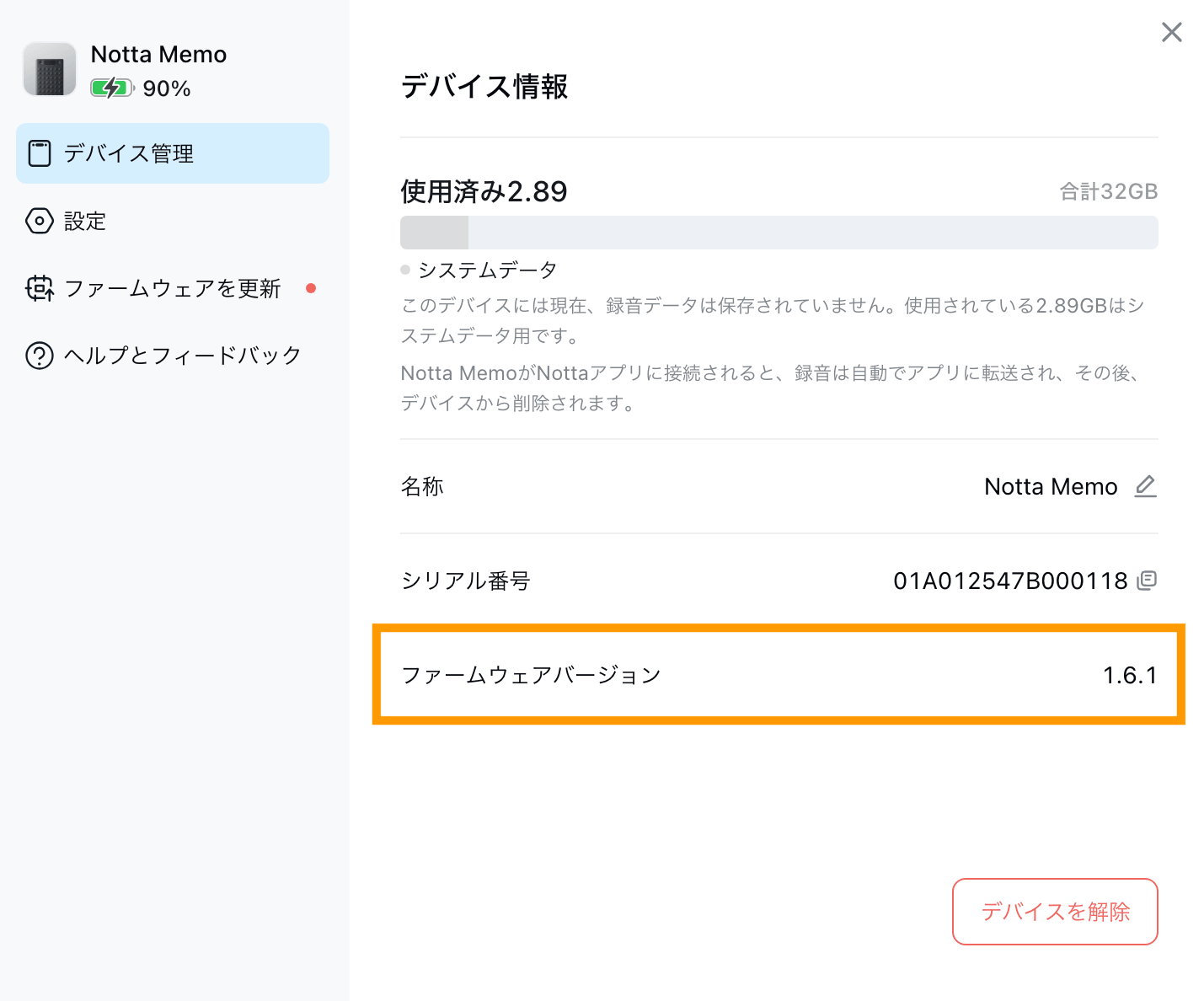Click the hexagon settings icon
The height and width of the screenshot is (1001, 1204).
[40, 221]
